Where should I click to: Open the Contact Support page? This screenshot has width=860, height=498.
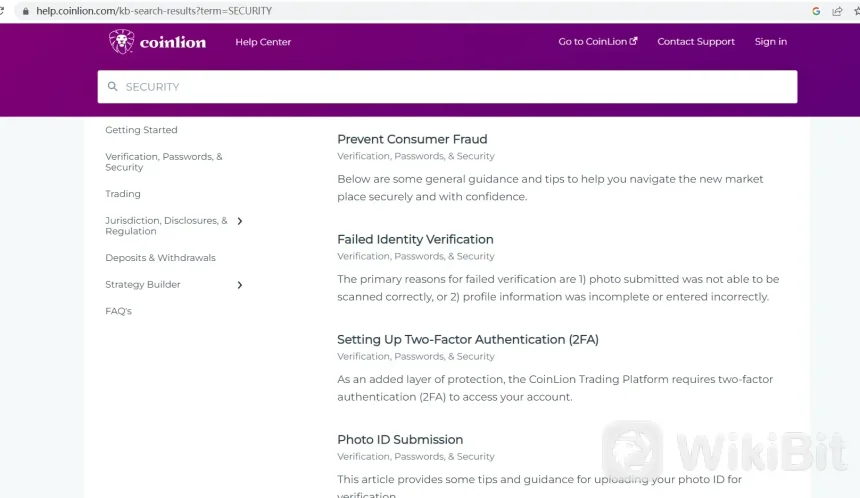695,42
